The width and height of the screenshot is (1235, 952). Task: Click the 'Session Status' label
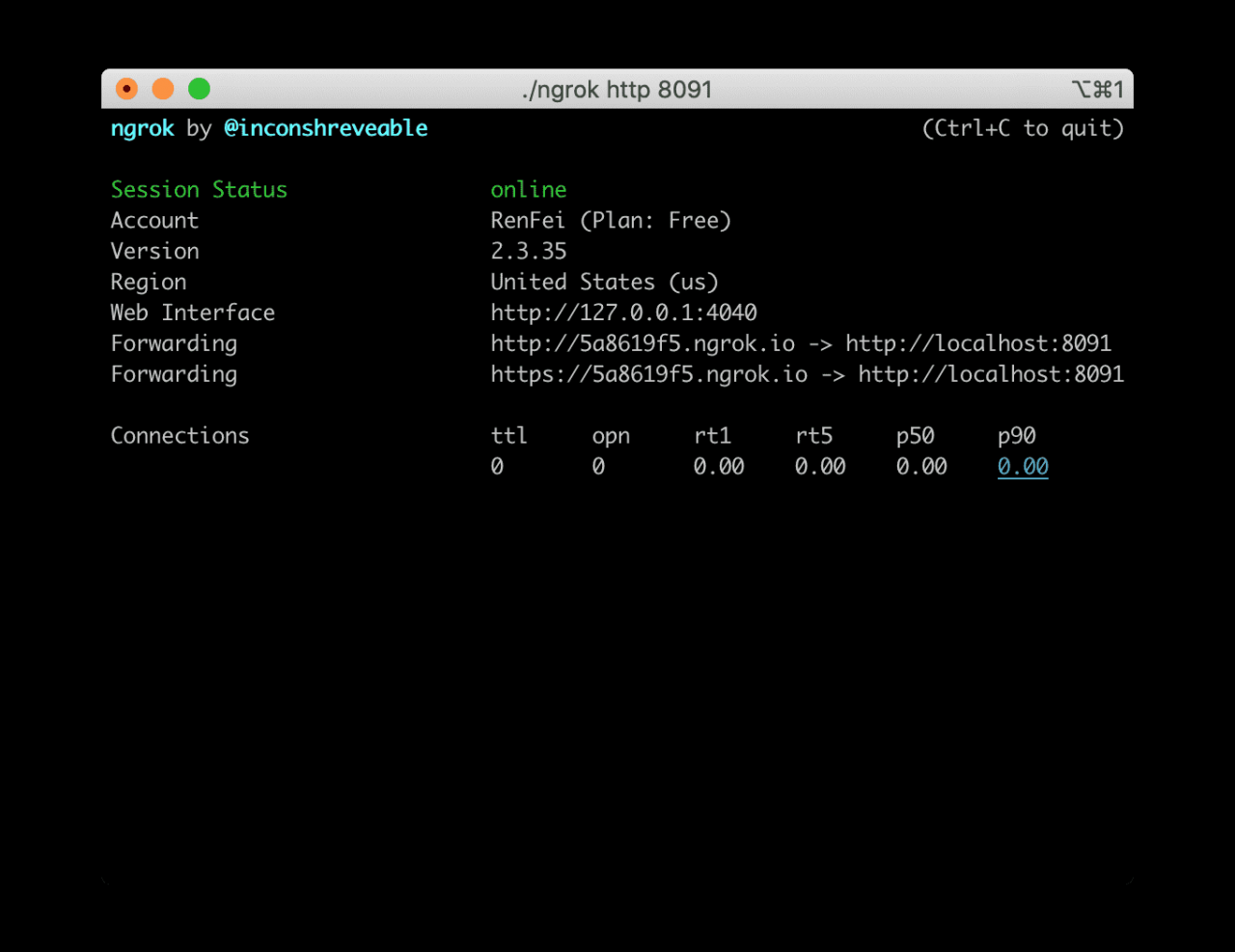click(x=199, y=190)
